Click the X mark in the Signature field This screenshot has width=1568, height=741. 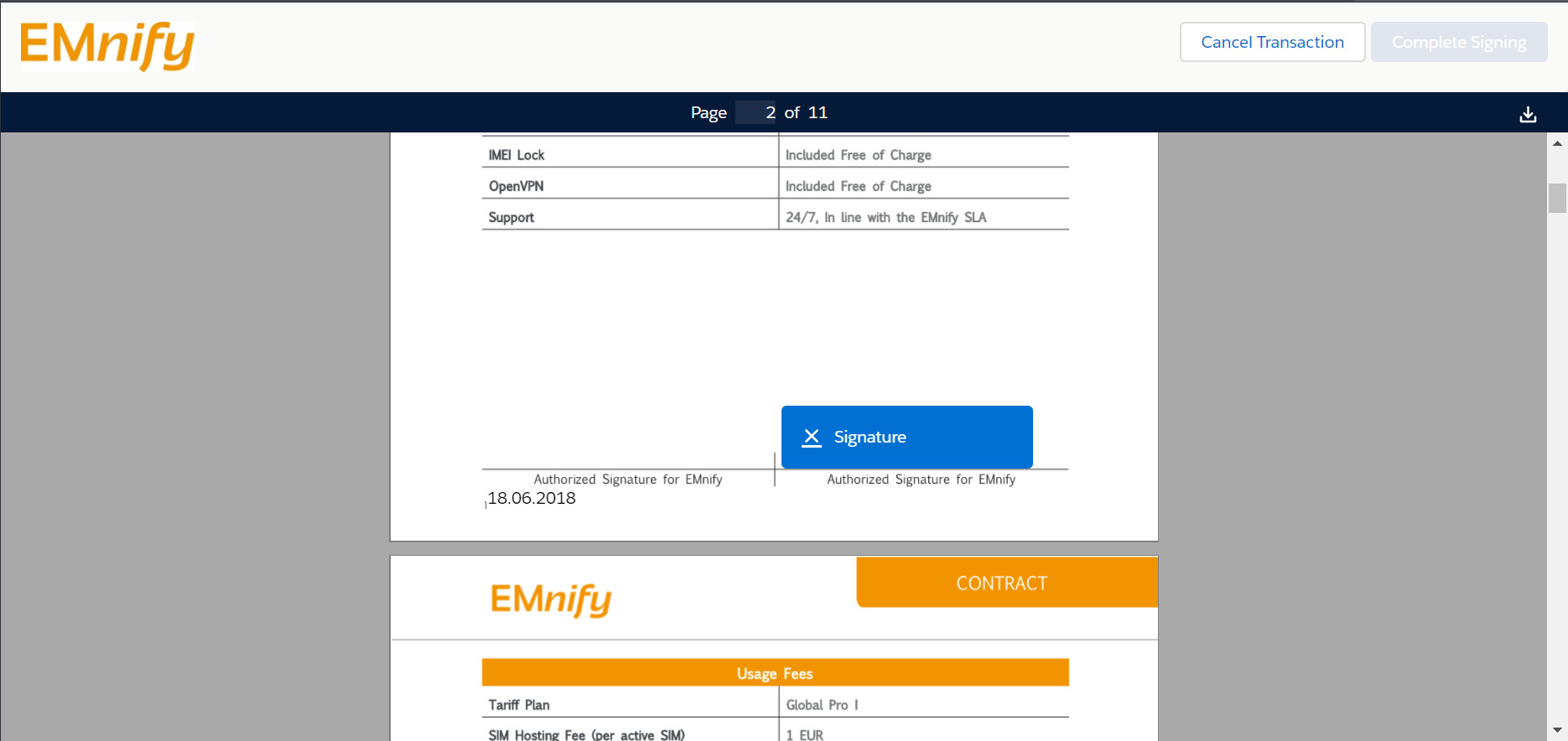[812, 437]
